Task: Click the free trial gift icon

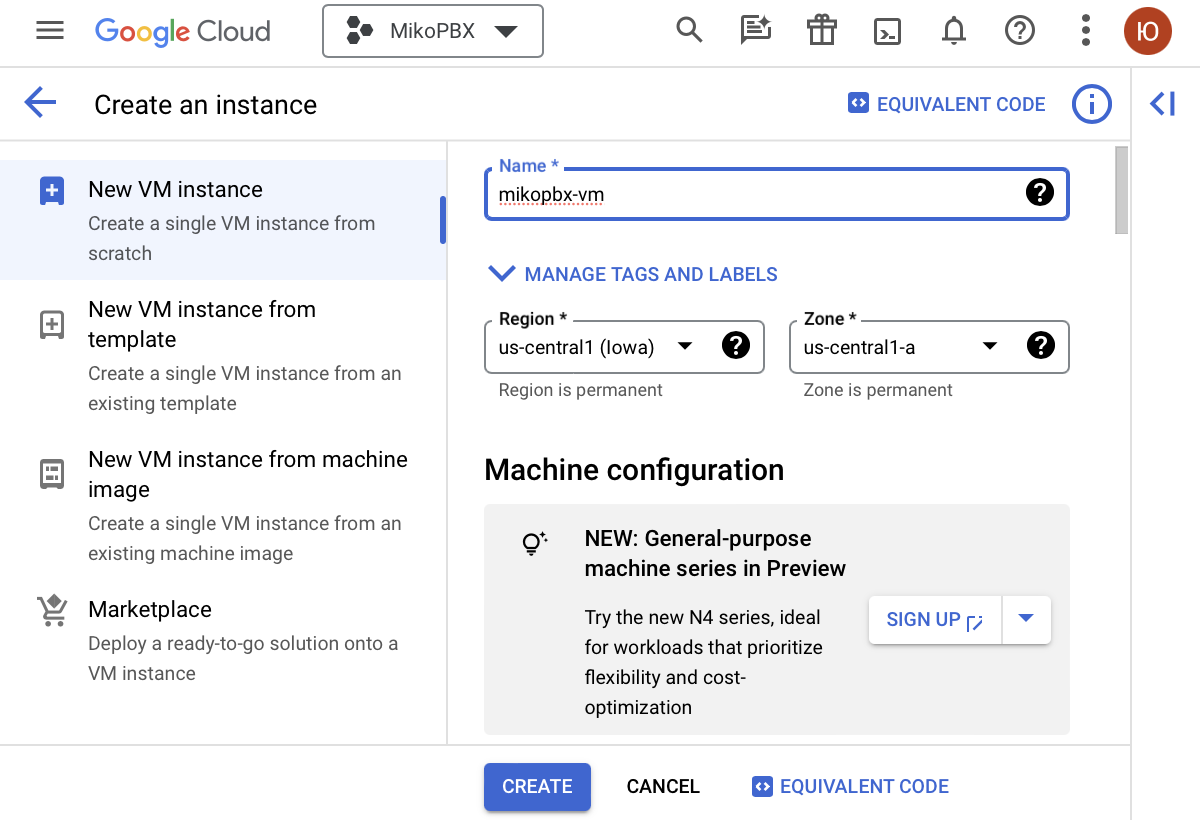Action: point(821,31)
